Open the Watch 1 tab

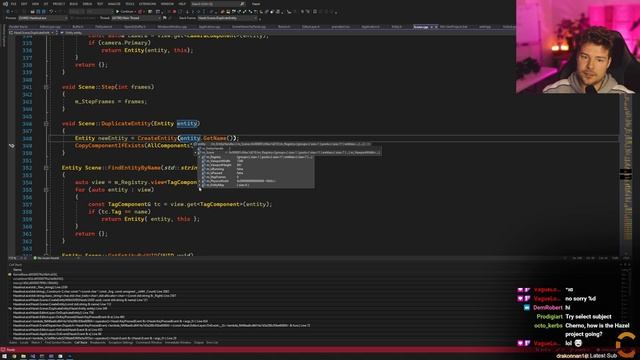[36, 342]
